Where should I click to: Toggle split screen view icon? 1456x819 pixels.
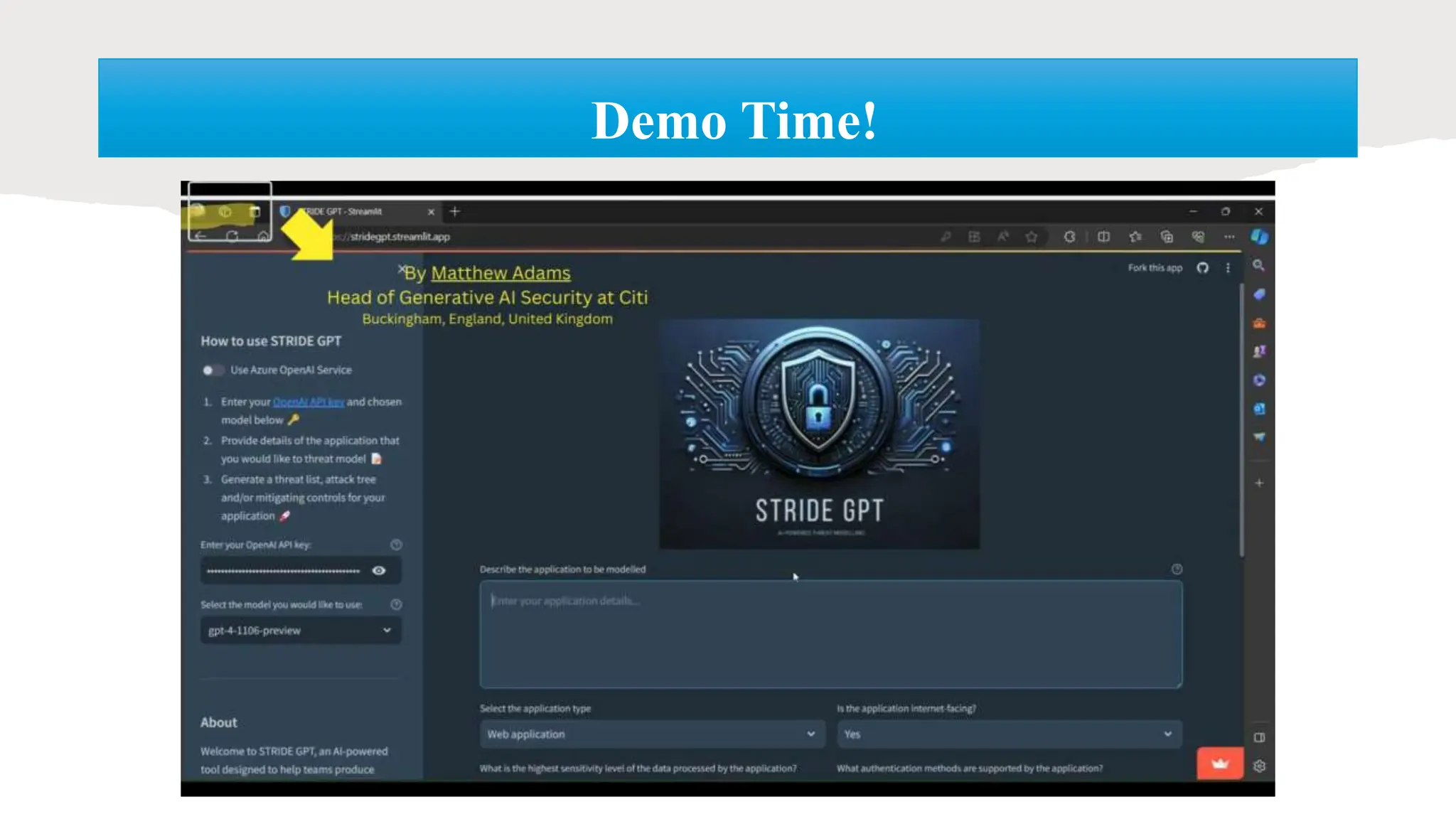pos(1103,237)
